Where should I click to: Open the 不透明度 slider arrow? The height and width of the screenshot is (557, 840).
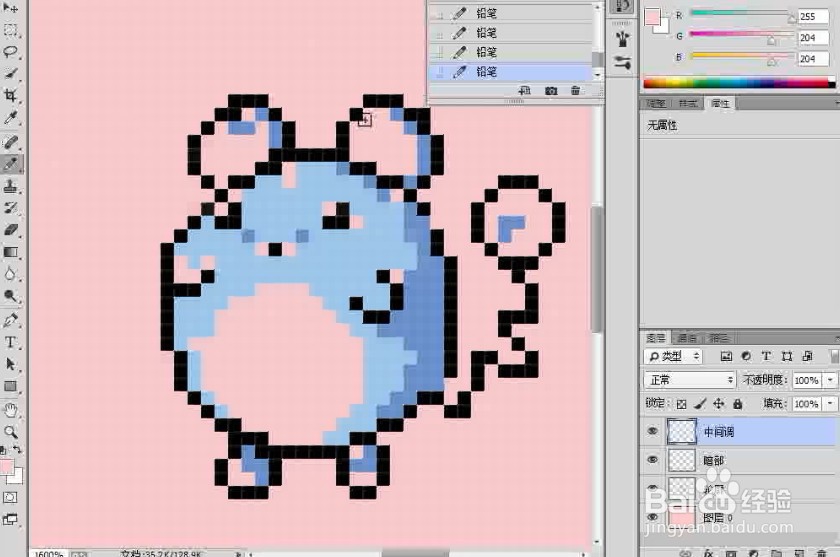click(830, 380)
